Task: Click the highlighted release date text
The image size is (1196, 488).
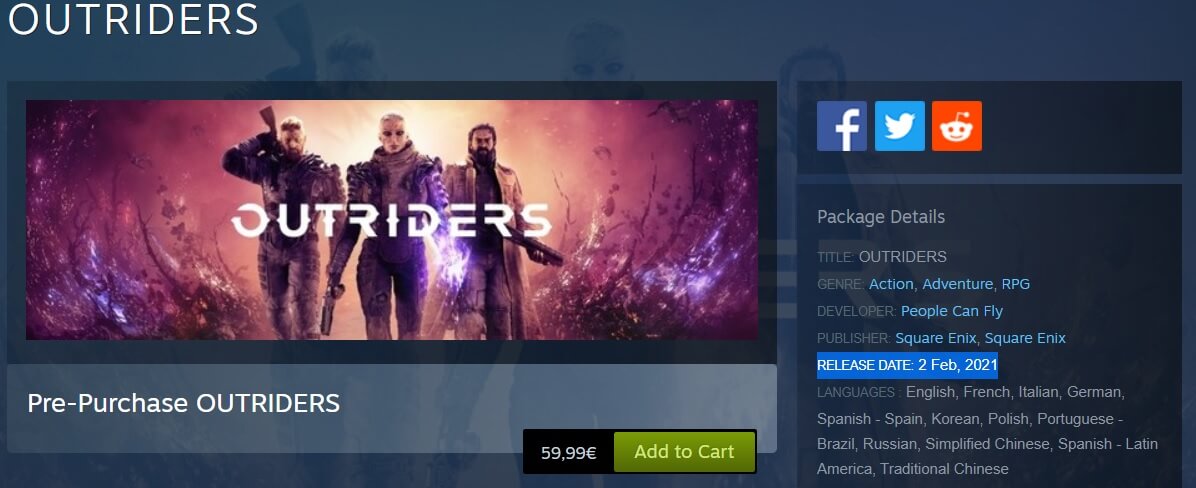Action: click(x=907, y=365)
